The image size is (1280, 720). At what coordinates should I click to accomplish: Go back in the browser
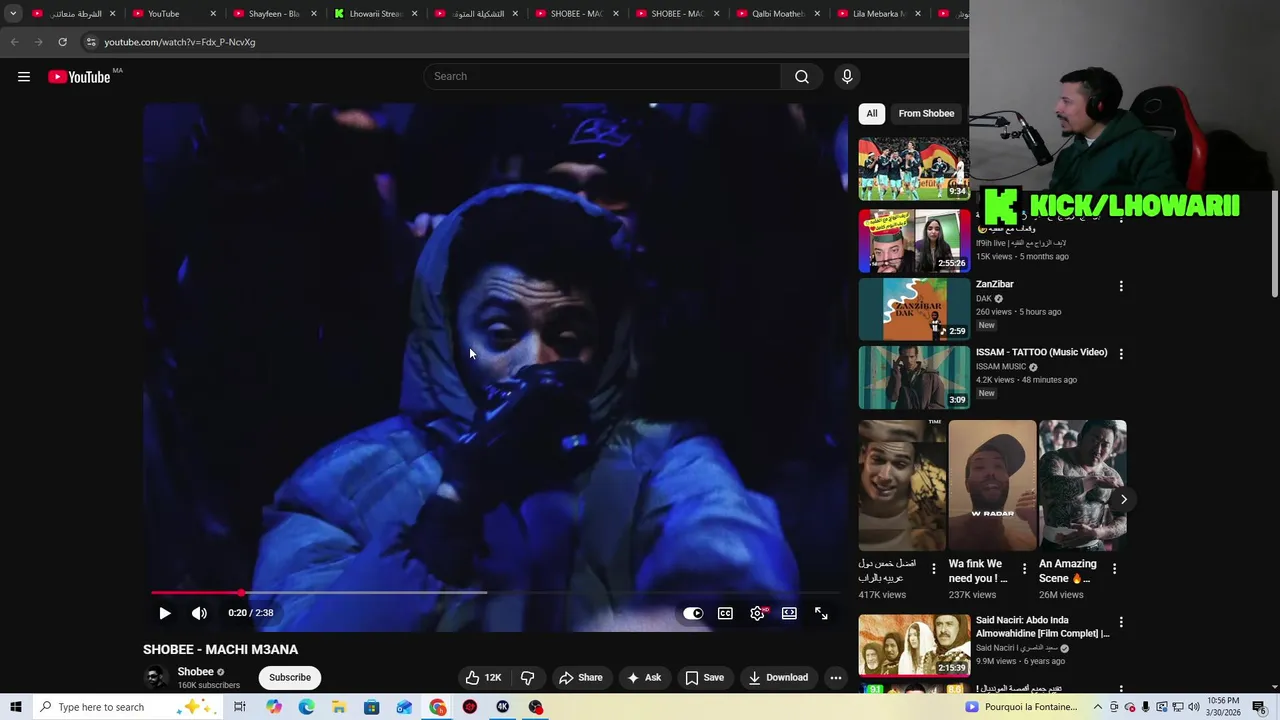coord(14,42)
